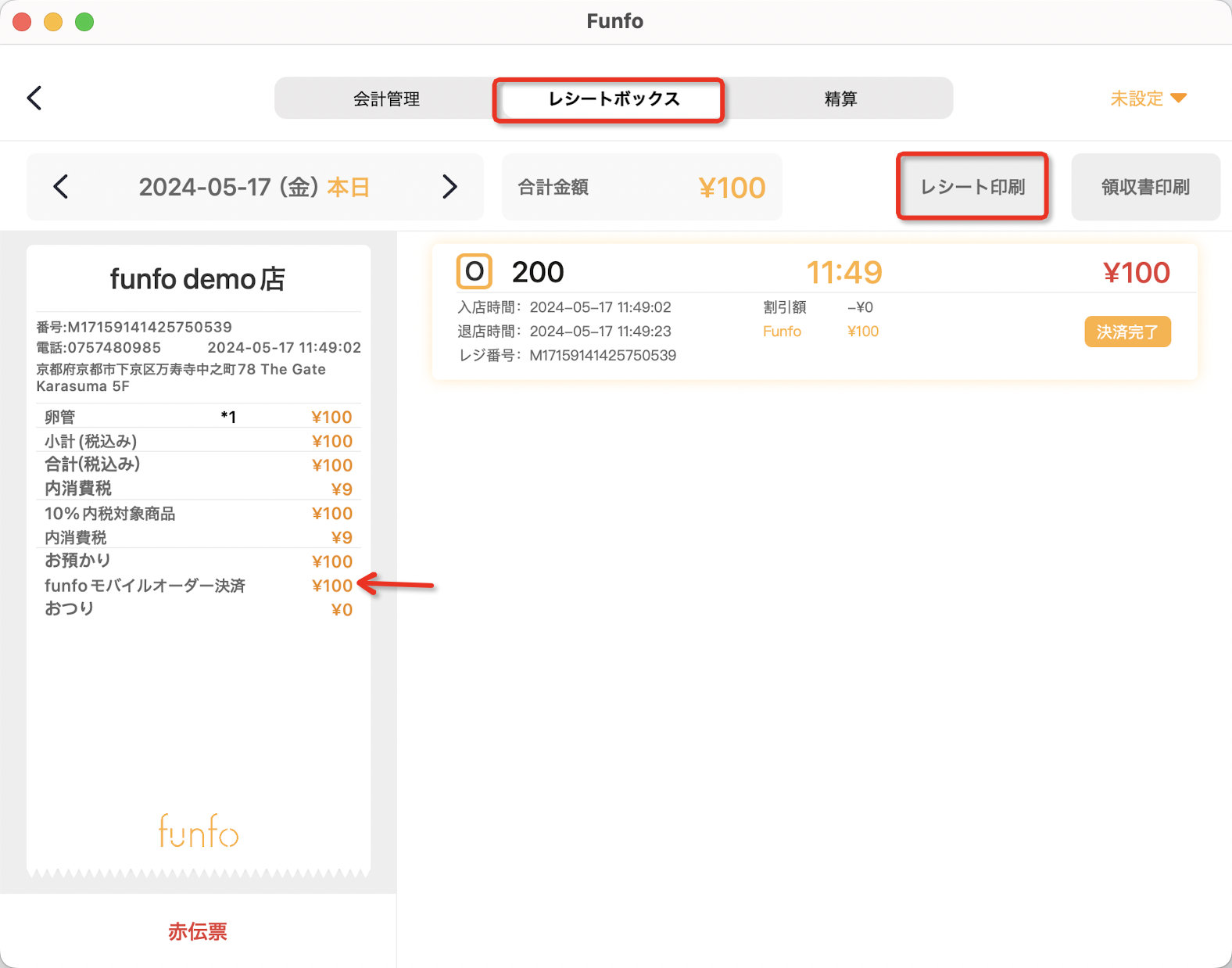Click the 割引額 label
This screenshot has height=968, width=1232.
pyautogui.click(x=784, y=307)
